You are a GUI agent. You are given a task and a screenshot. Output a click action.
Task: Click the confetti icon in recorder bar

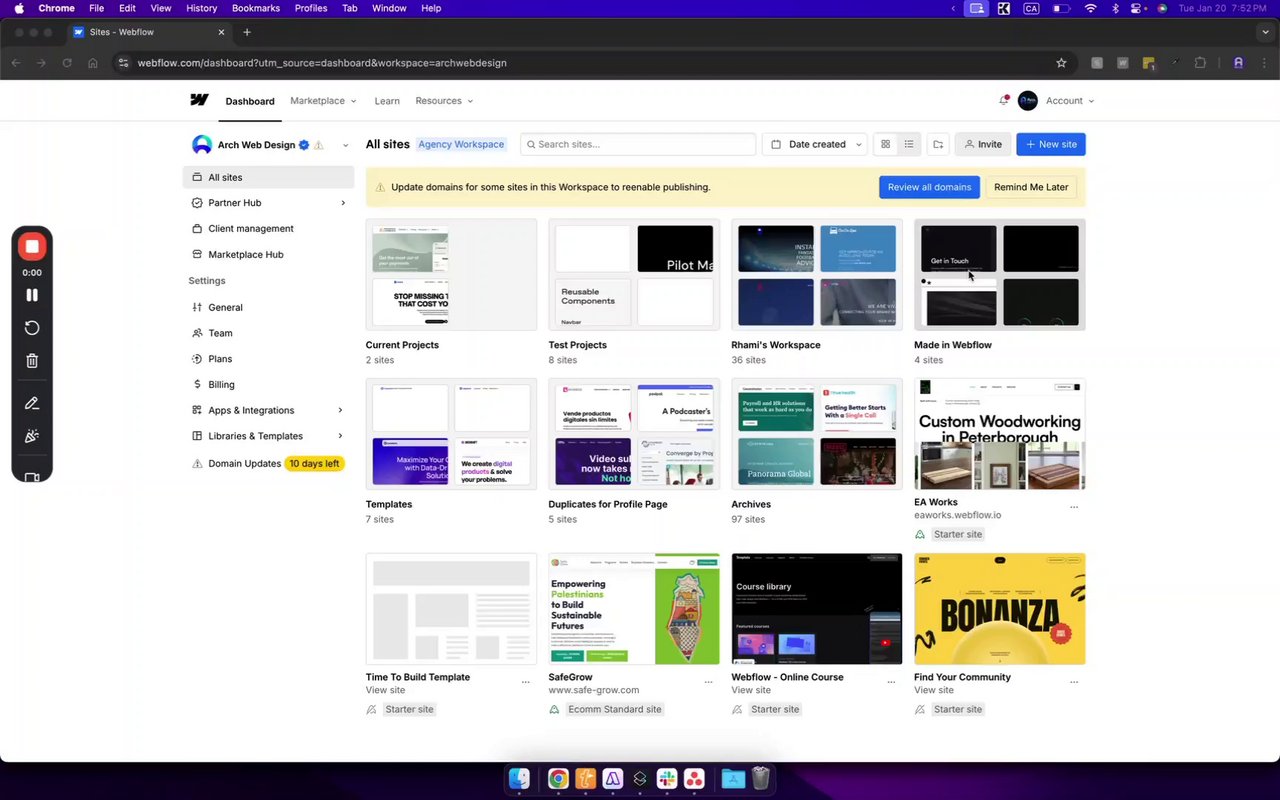pos(32,436)
